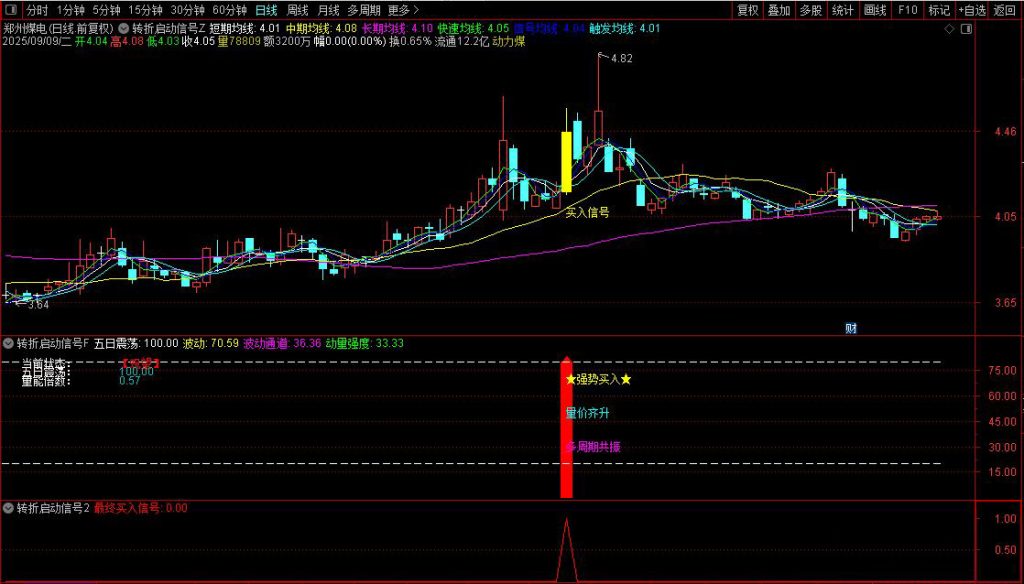Add stock via +自选 button
The height and width of the screenshot is (584, 1024).
pyautogui.click(x=971, y=10)
